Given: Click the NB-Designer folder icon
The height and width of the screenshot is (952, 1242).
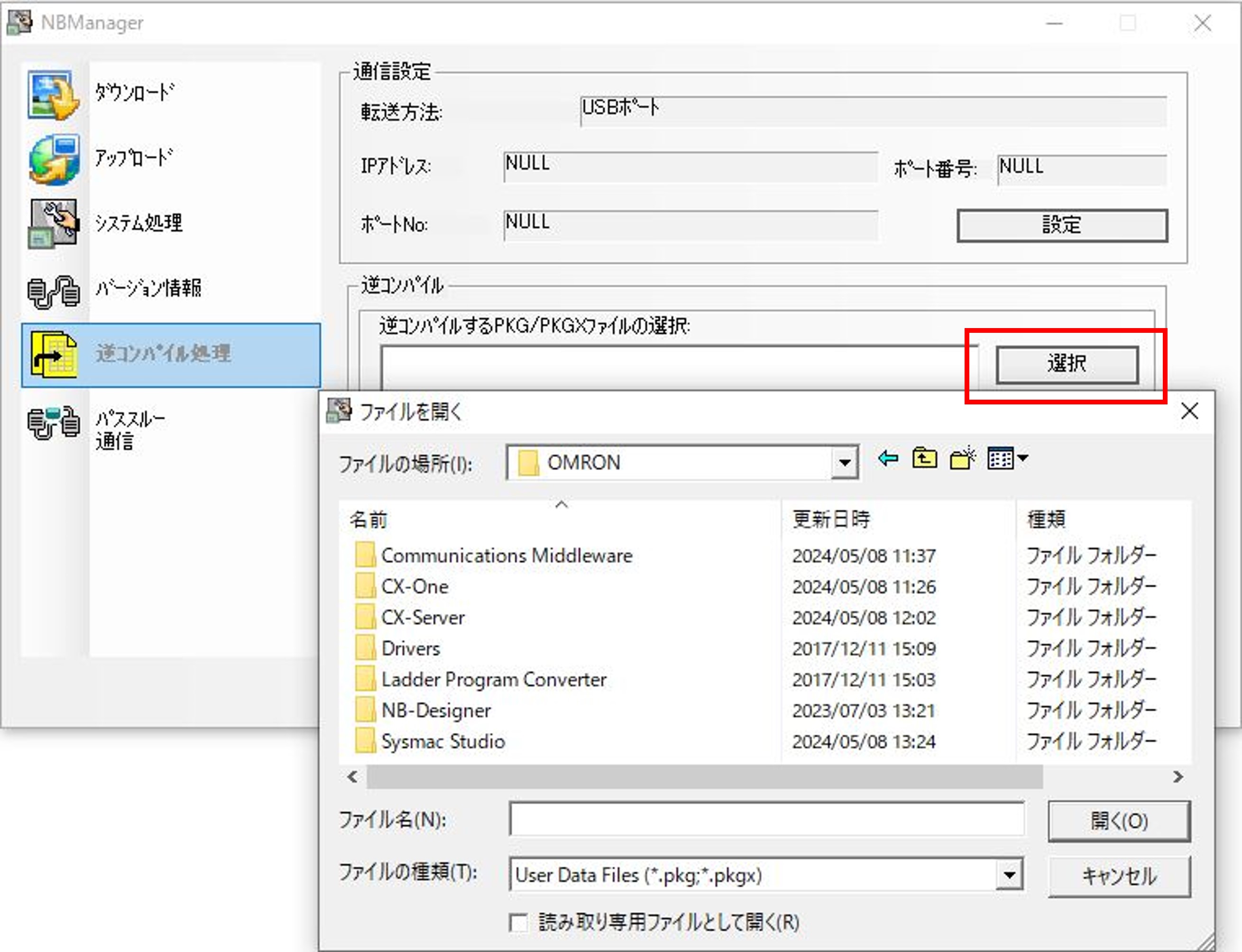Looking at the screenshot, I should [365, 710].
